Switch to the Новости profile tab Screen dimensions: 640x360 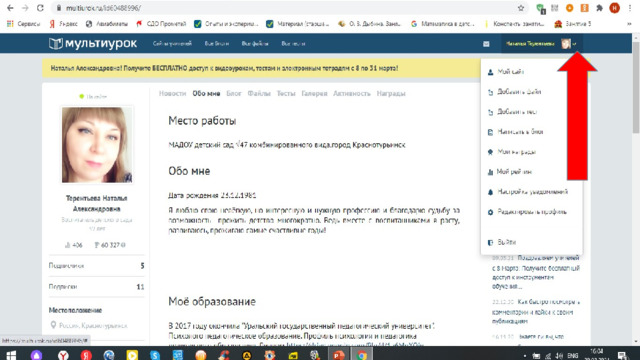pyautogui.click(x=172, y=93)
